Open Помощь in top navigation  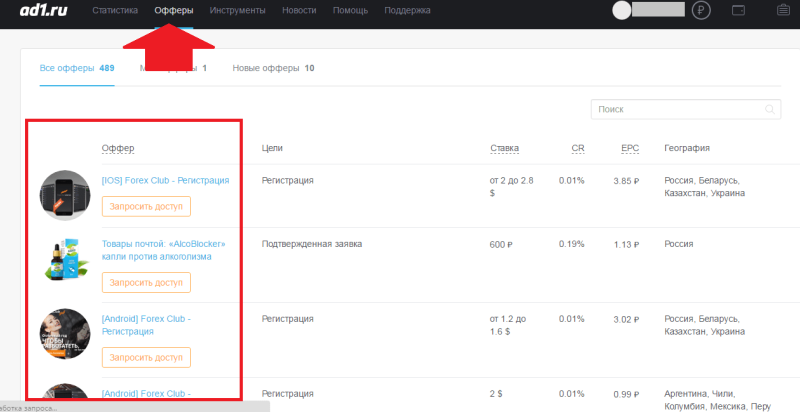(x=350, y=10)
